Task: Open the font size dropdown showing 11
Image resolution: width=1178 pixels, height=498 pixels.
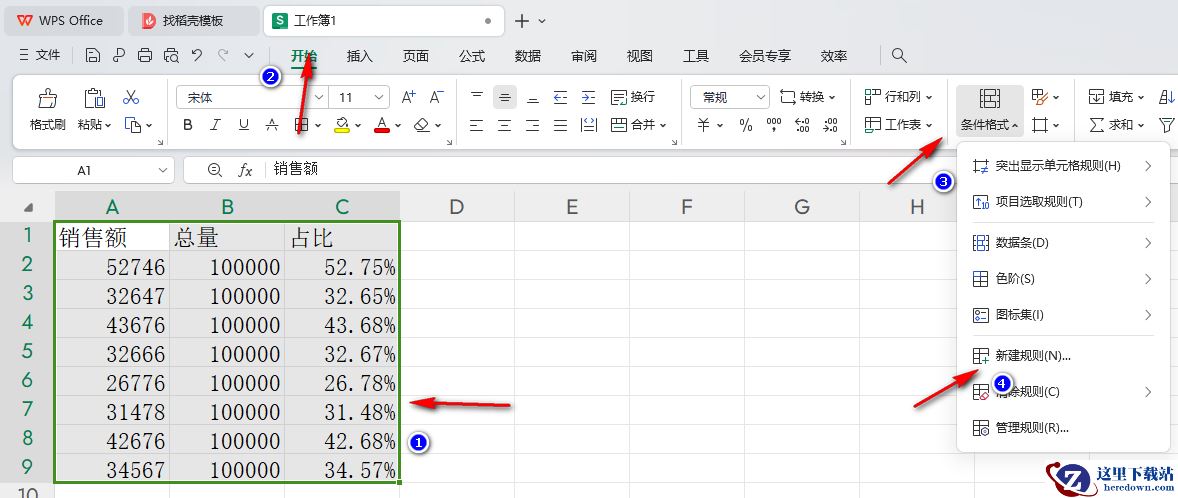Action: point(380,97)
